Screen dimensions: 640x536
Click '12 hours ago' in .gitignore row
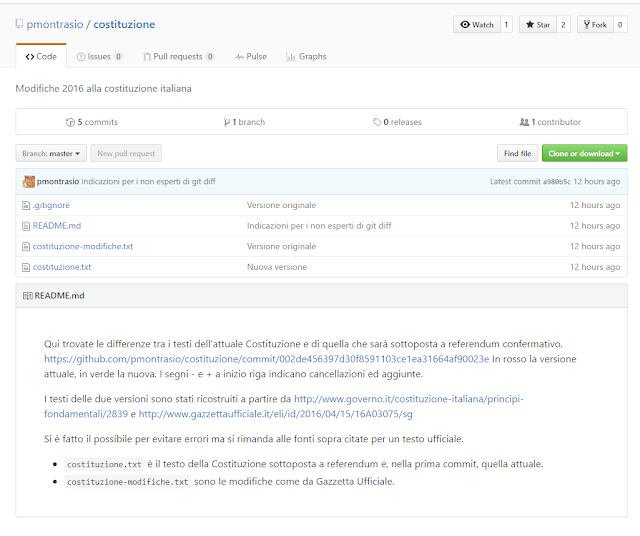pyautogui.click(x=595, y=205)
